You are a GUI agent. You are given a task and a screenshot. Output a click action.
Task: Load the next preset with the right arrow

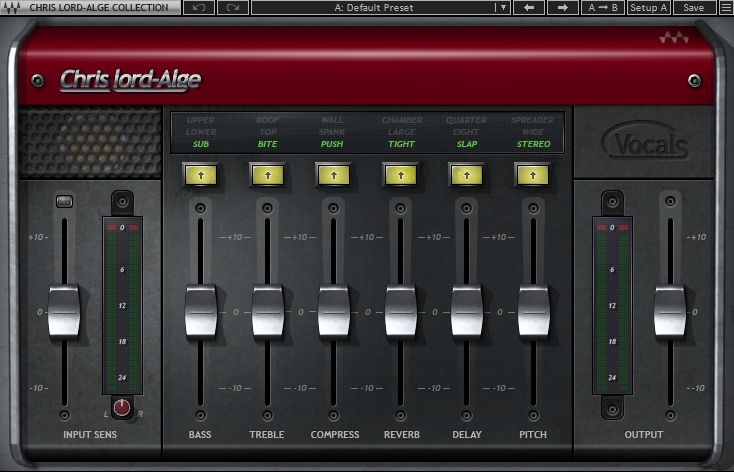click(562, 8)
